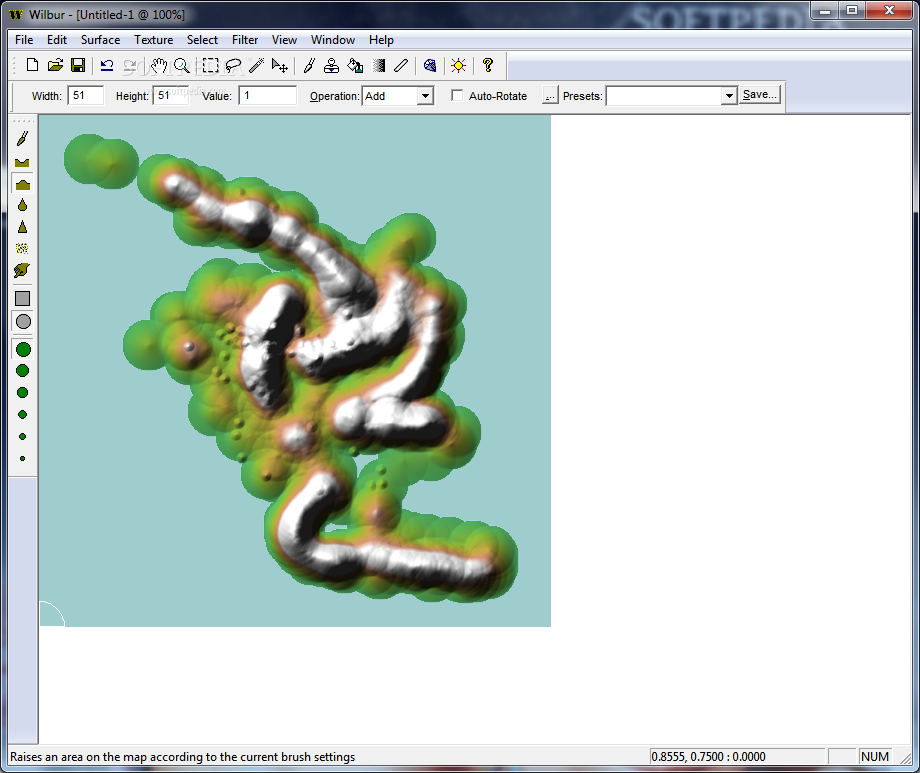Select the line drawing tool
Screen dimensions: 920x773
coord(401,65)
